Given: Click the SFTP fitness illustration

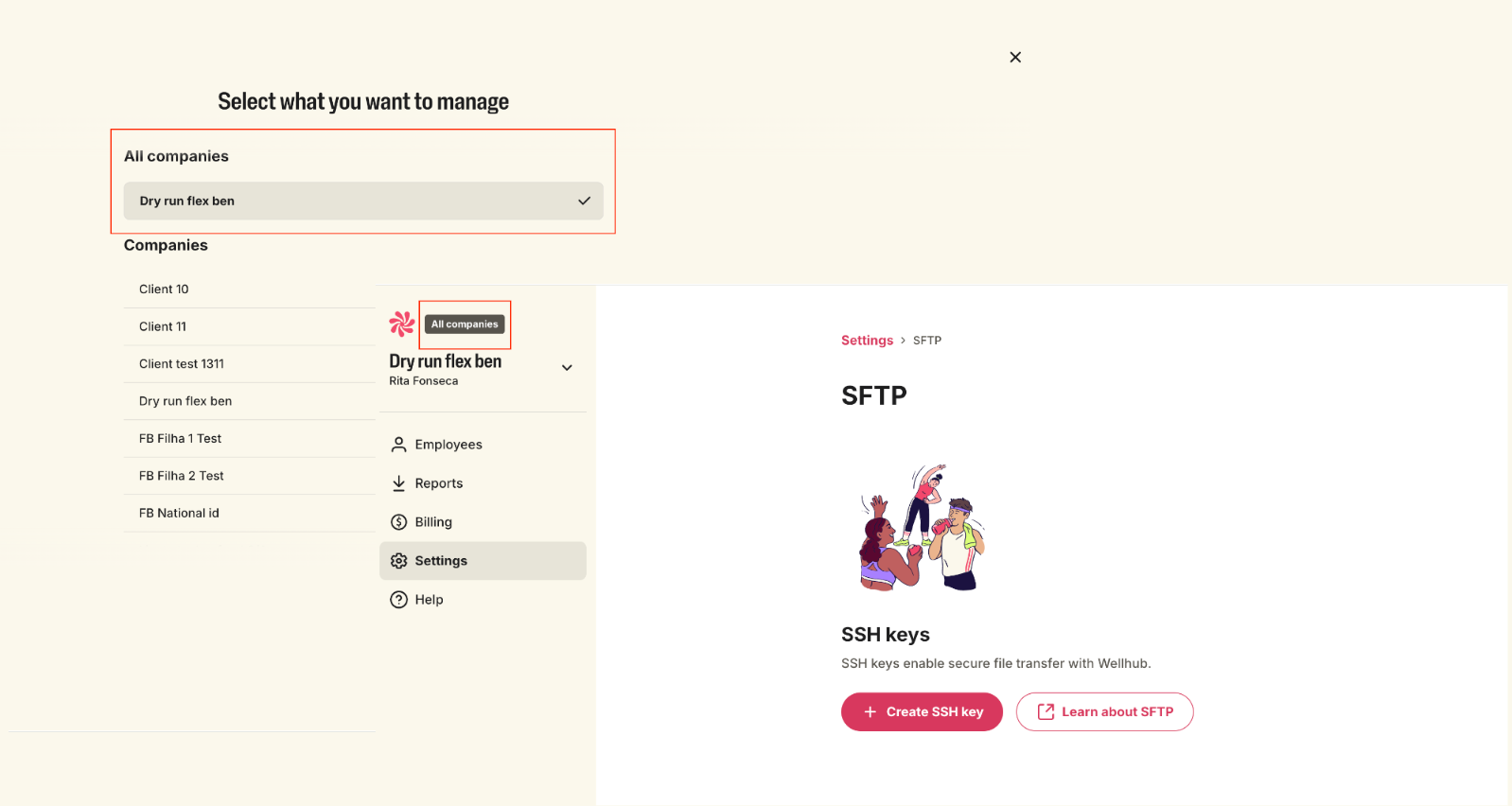Looking at the screenshot, I should (923, 528).
